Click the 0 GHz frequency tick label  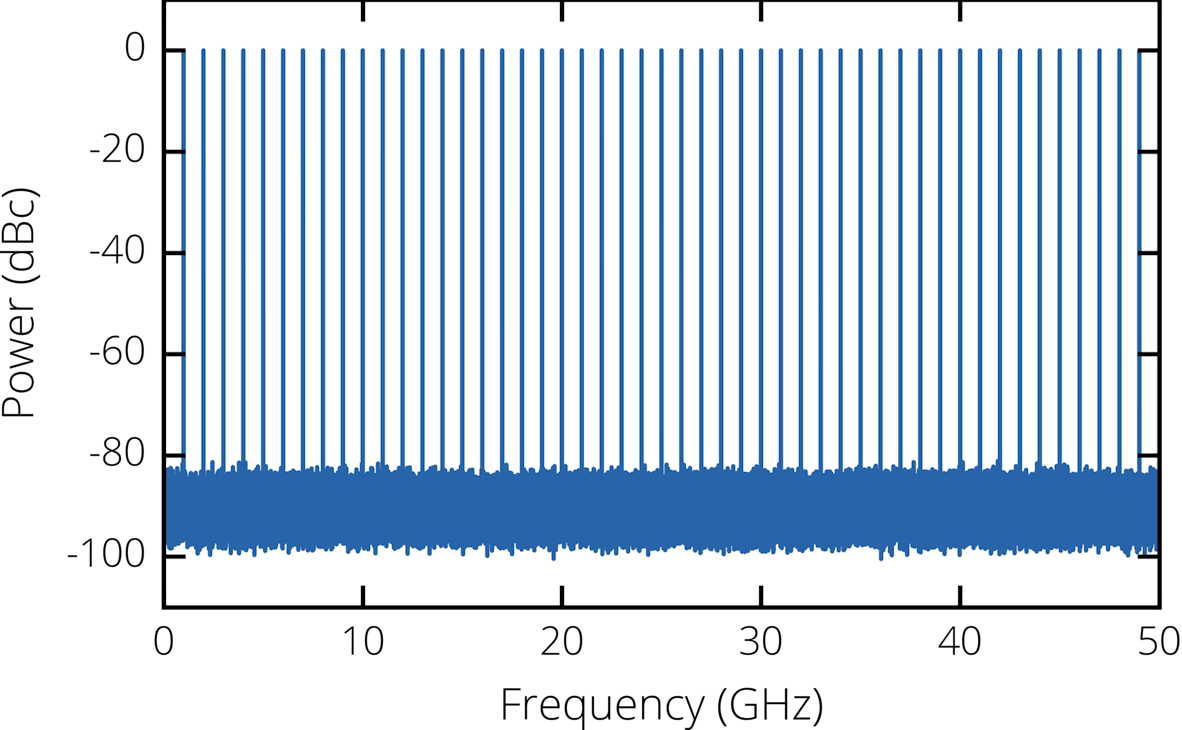pyautogui.click(x=166, y=640)
